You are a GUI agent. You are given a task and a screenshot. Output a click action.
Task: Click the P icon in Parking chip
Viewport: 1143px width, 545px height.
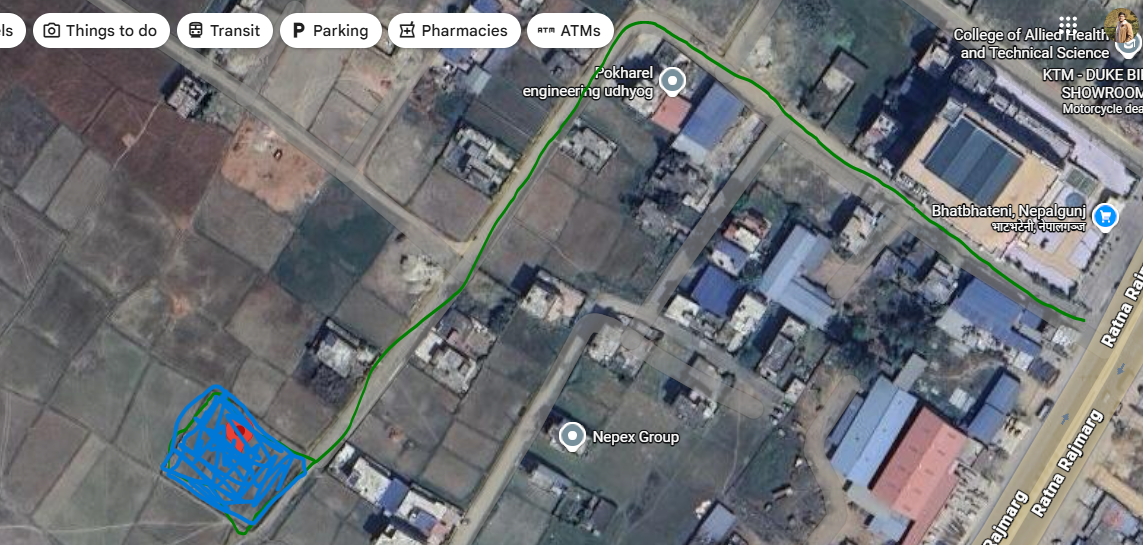tap(297, 31)
